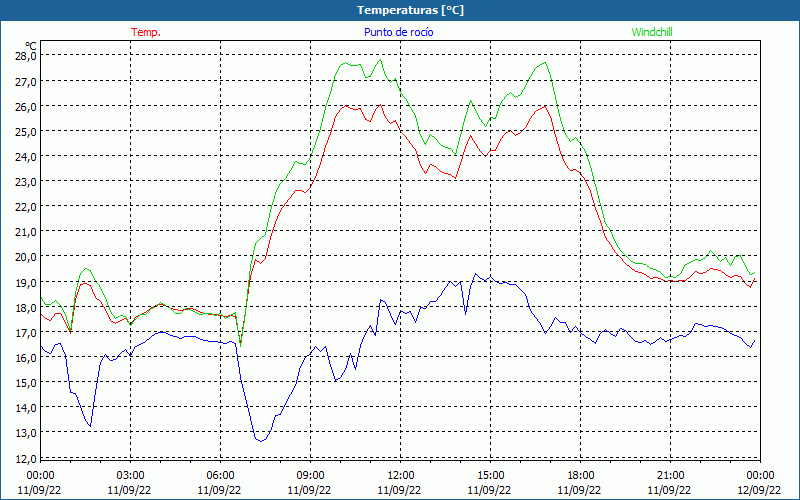This screenshot has width=800, height=500.
Task: Click the 21:00 time axis label
Action: [670, 476]
